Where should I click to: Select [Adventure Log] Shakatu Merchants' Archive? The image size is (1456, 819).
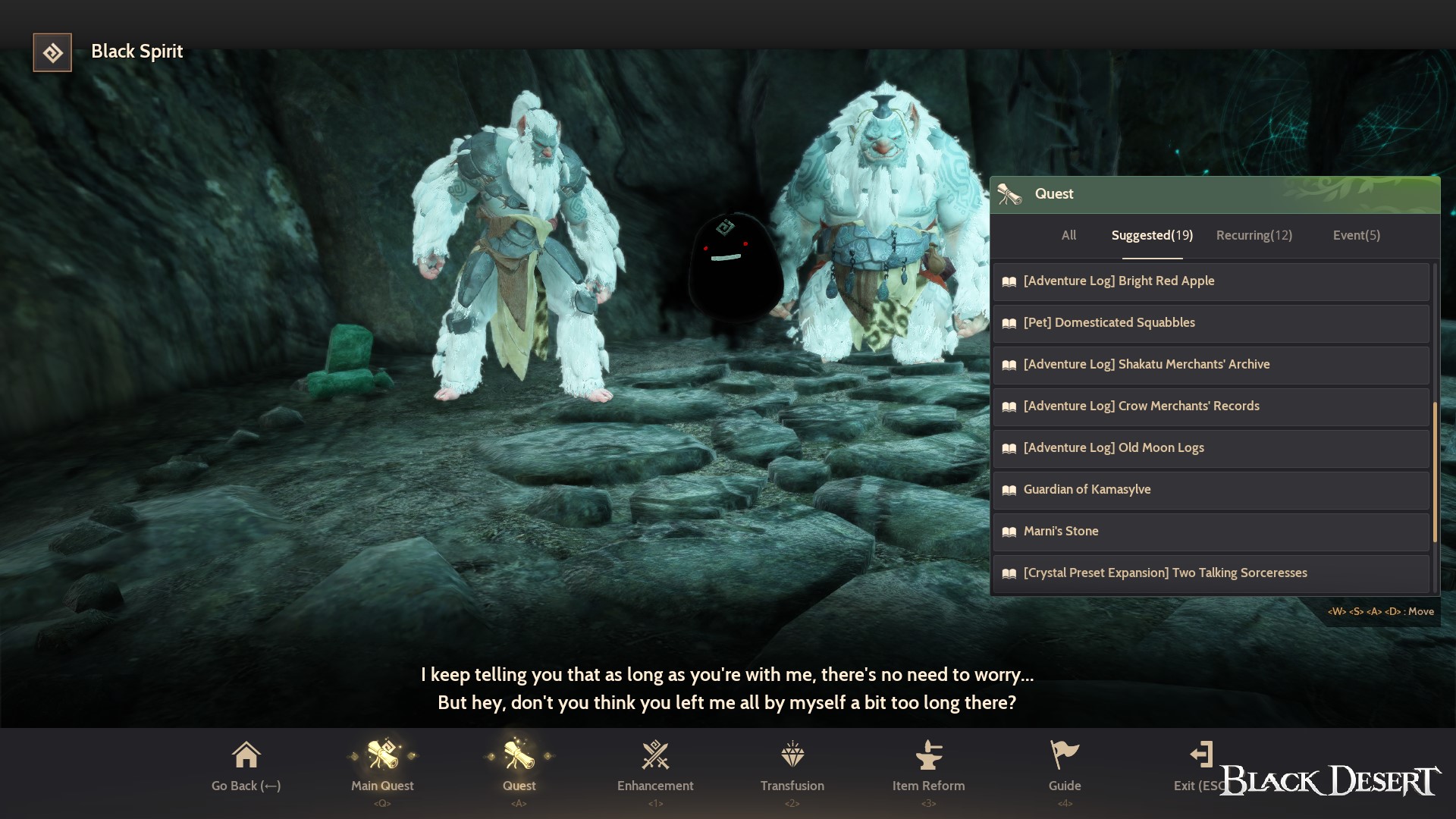click(1211, 365)
